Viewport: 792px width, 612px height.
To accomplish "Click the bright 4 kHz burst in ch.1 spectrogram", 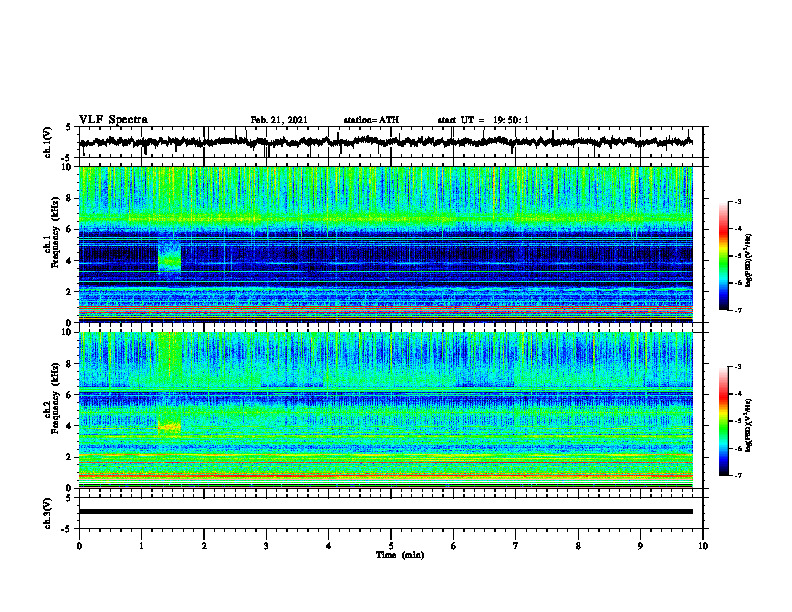I will (x=170, y=256).
